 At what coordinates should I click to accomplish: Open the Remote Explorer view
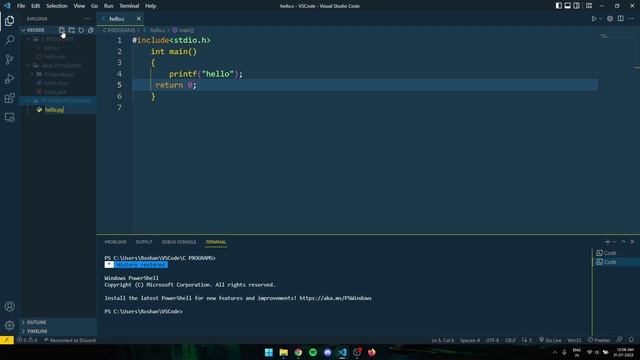[x=9, y=118]
